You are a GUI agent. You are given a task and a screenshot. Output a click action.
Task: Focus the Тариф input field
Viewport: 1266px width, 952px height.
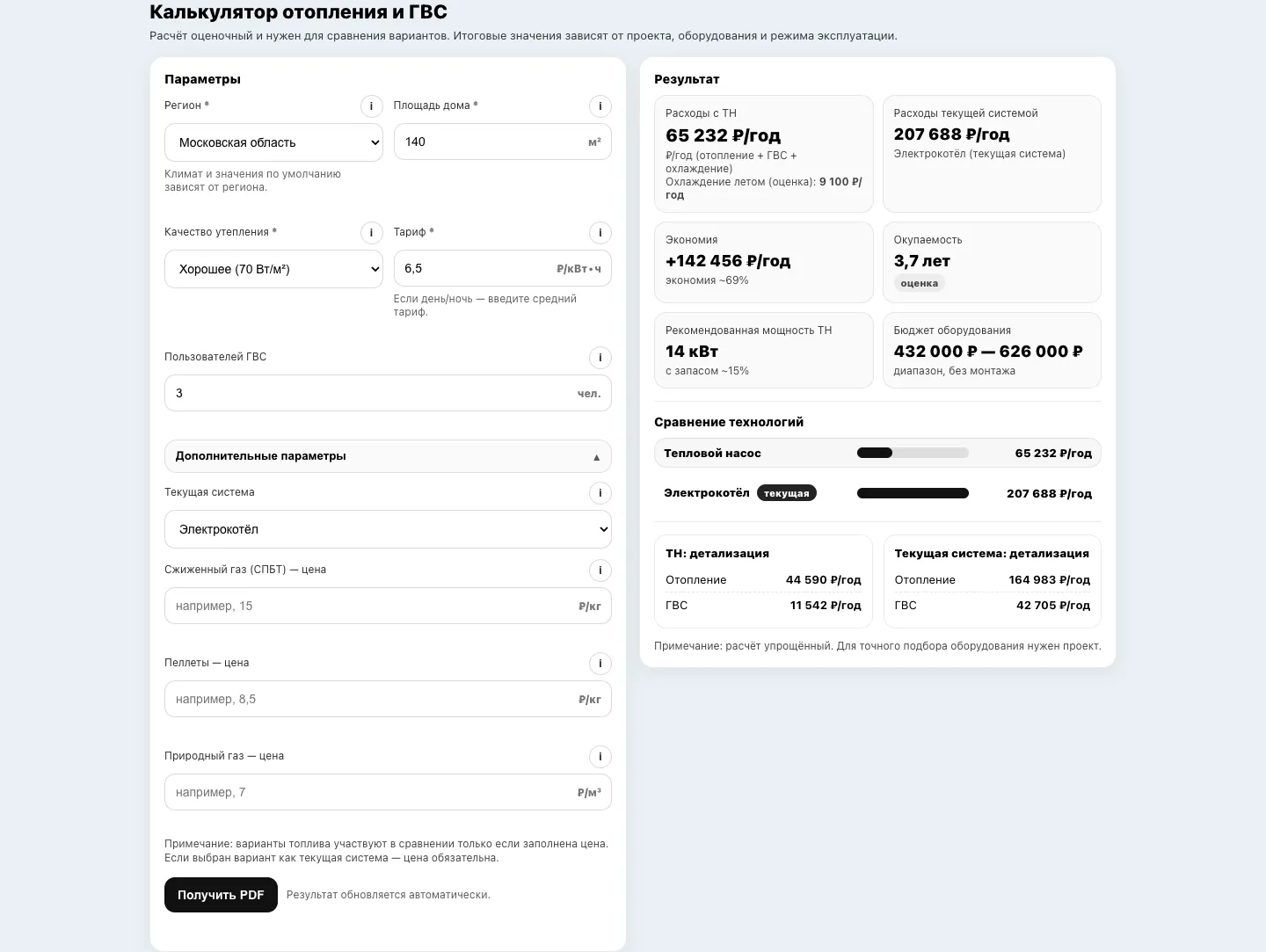pos(503,268)
